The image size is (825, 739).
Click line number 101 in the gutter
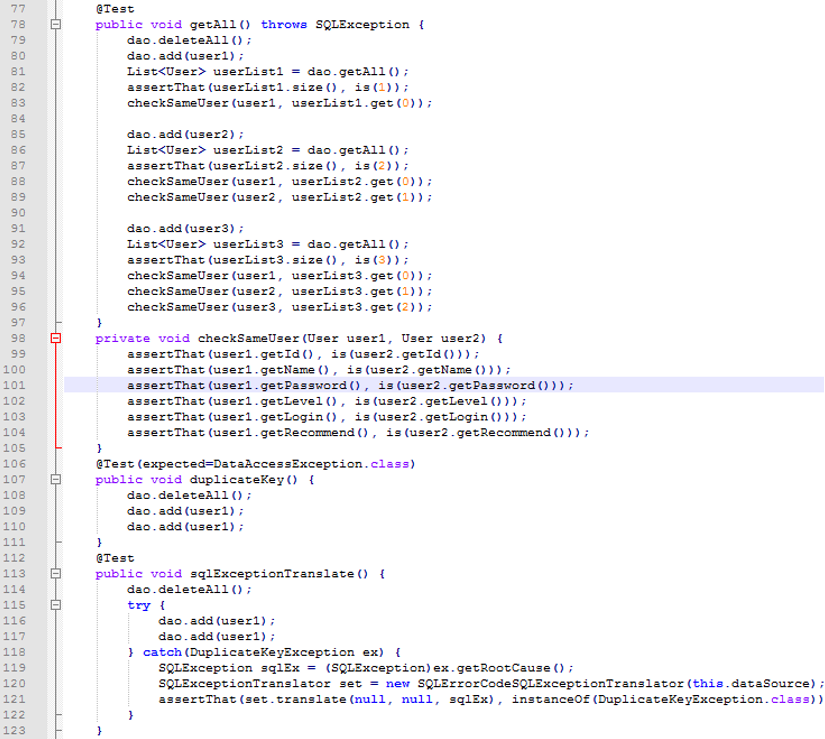coord(14,385)
